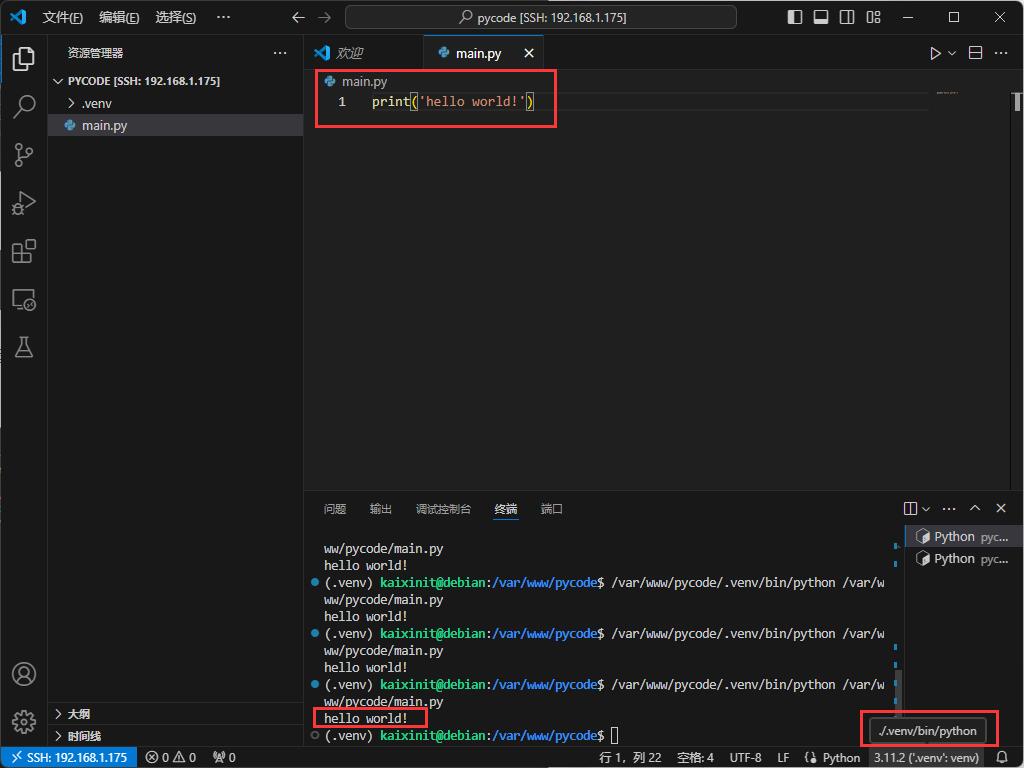Viewport: 1024px width, 768px height.
Task: Expand the 大纲 outline section
Action: tap(78, 714)
